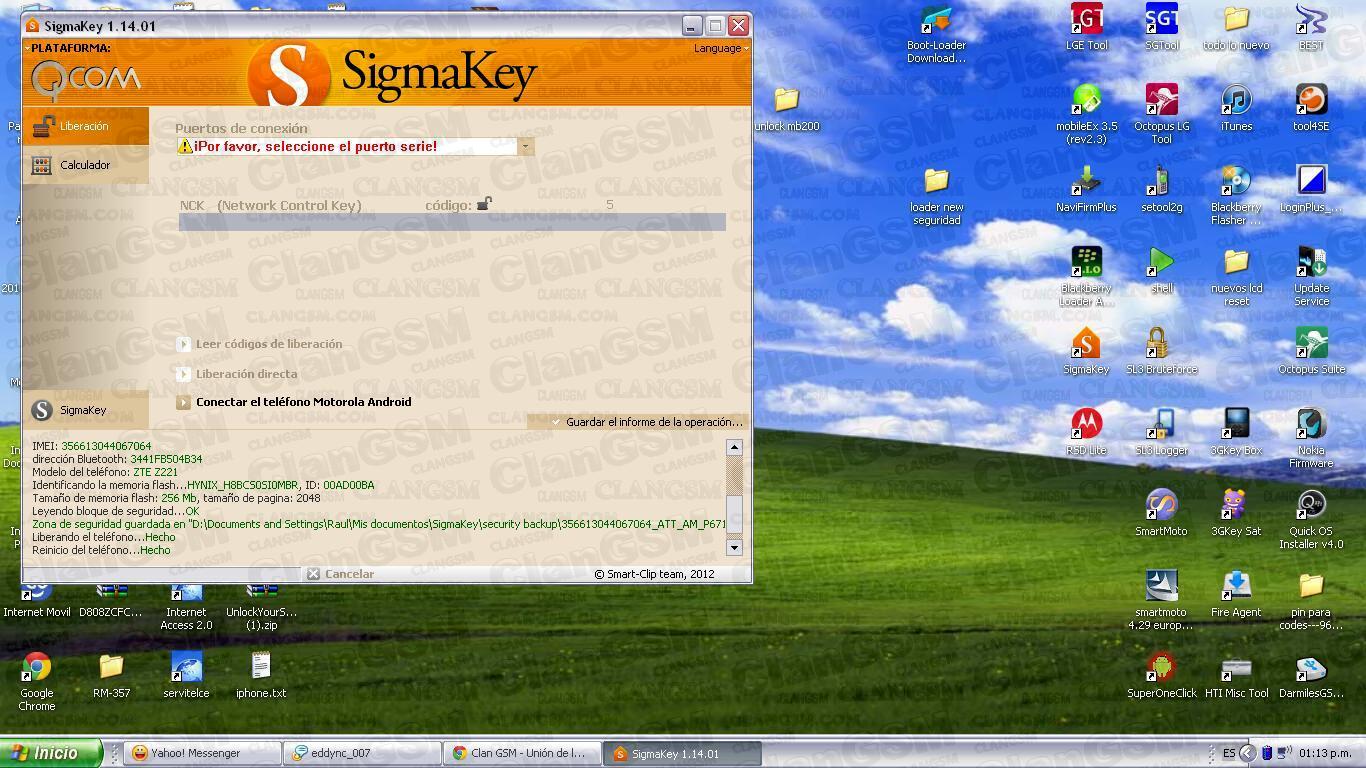Select the SL3 Logger desktop icon
1366x768 pixels.
pyautogui.click(x=1161, y=433)
